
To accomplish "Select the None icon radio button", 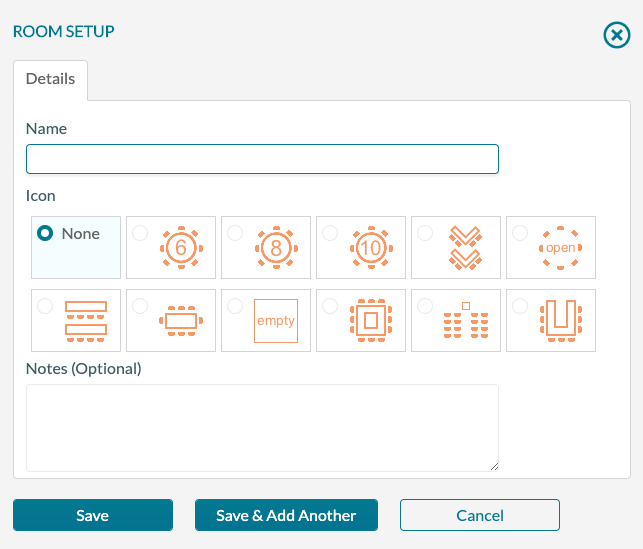I will (45, 233).
